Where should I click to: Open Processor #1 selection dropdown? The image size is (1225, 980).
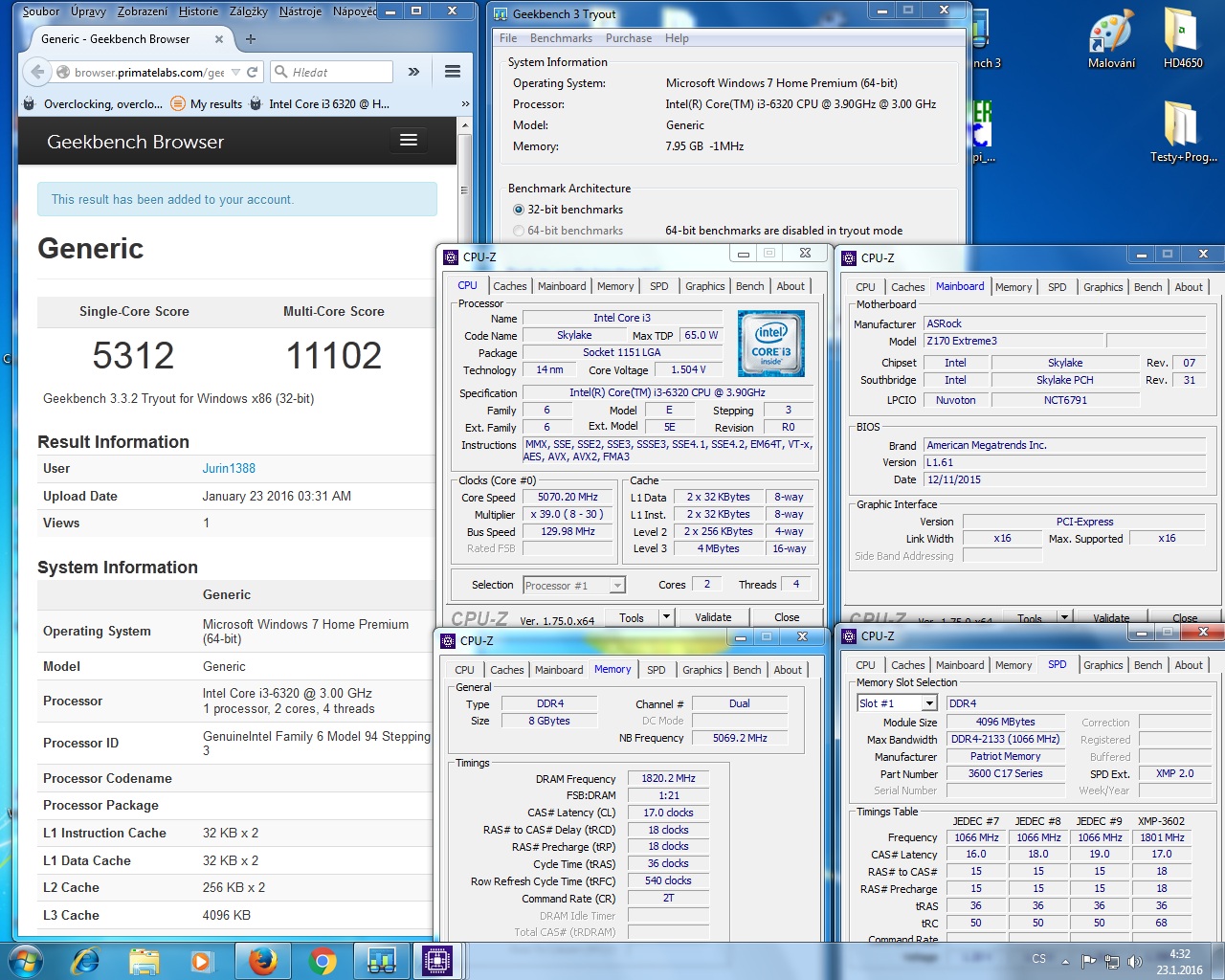tap(574, 585)
